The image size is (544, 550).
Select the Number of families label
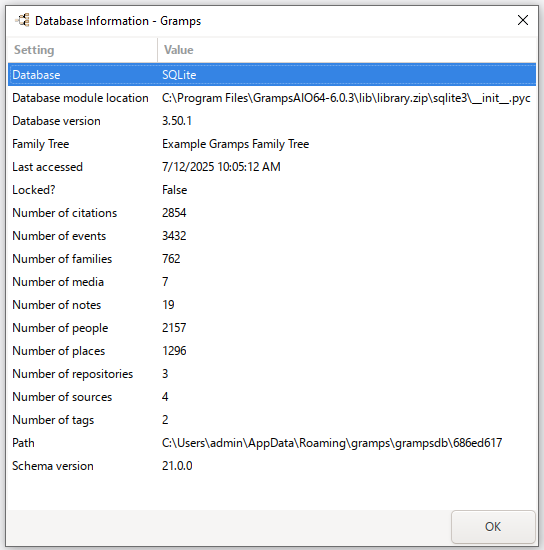(x=62, y=259)
